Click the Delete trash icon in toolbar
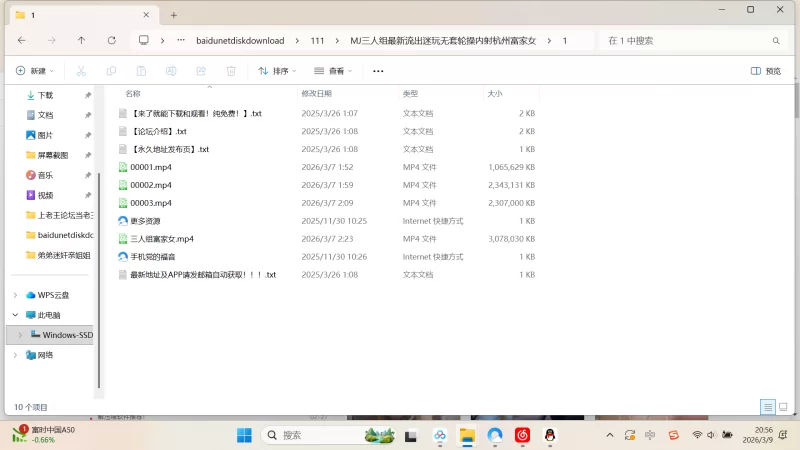Viewport: 800px width, 450px height. [x=231, y=71]
